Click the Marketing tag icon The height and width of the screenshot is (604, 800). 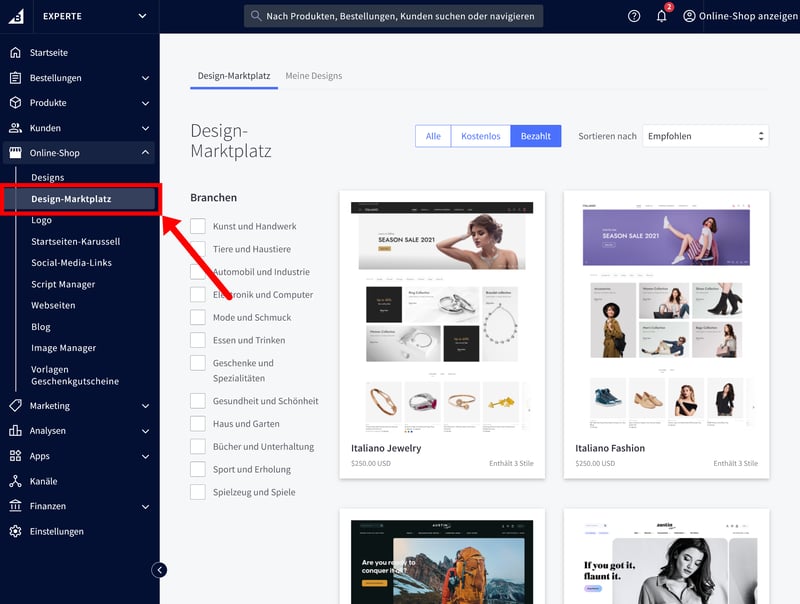[15, 406]
